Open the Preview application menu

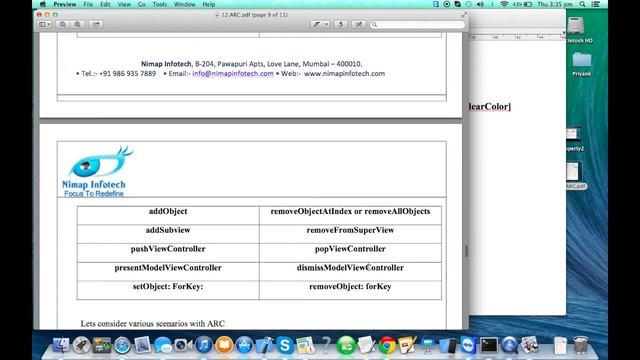(64, 4)
